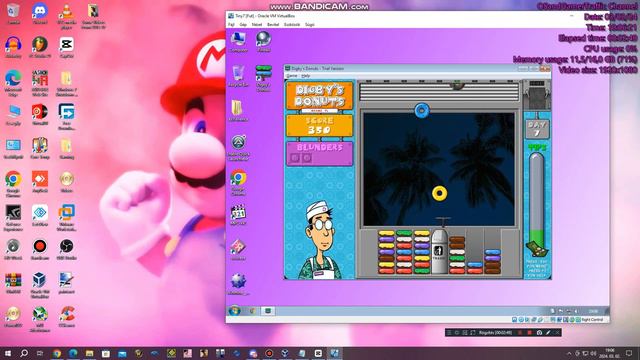
Task: Open Task View on the host taskbar
Action: 40,353
